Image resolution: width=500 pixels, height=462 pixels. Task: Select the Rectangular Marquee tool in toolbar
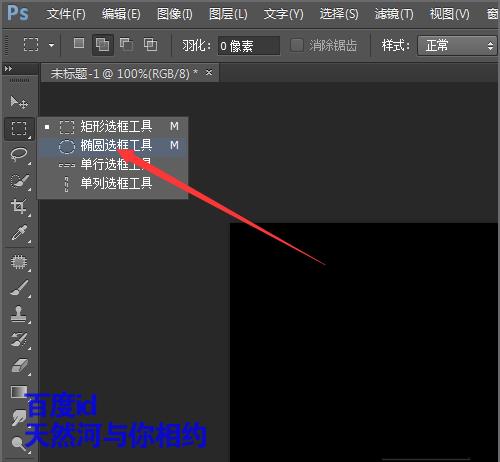tap(19, 128)
